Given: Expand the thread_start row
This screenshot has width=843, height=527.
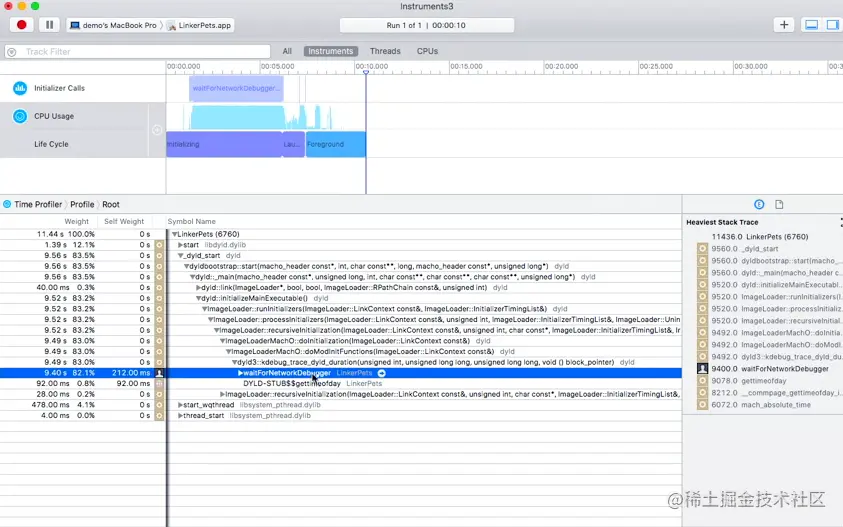Looking at the screenshot, I should (x=181, y=416).
